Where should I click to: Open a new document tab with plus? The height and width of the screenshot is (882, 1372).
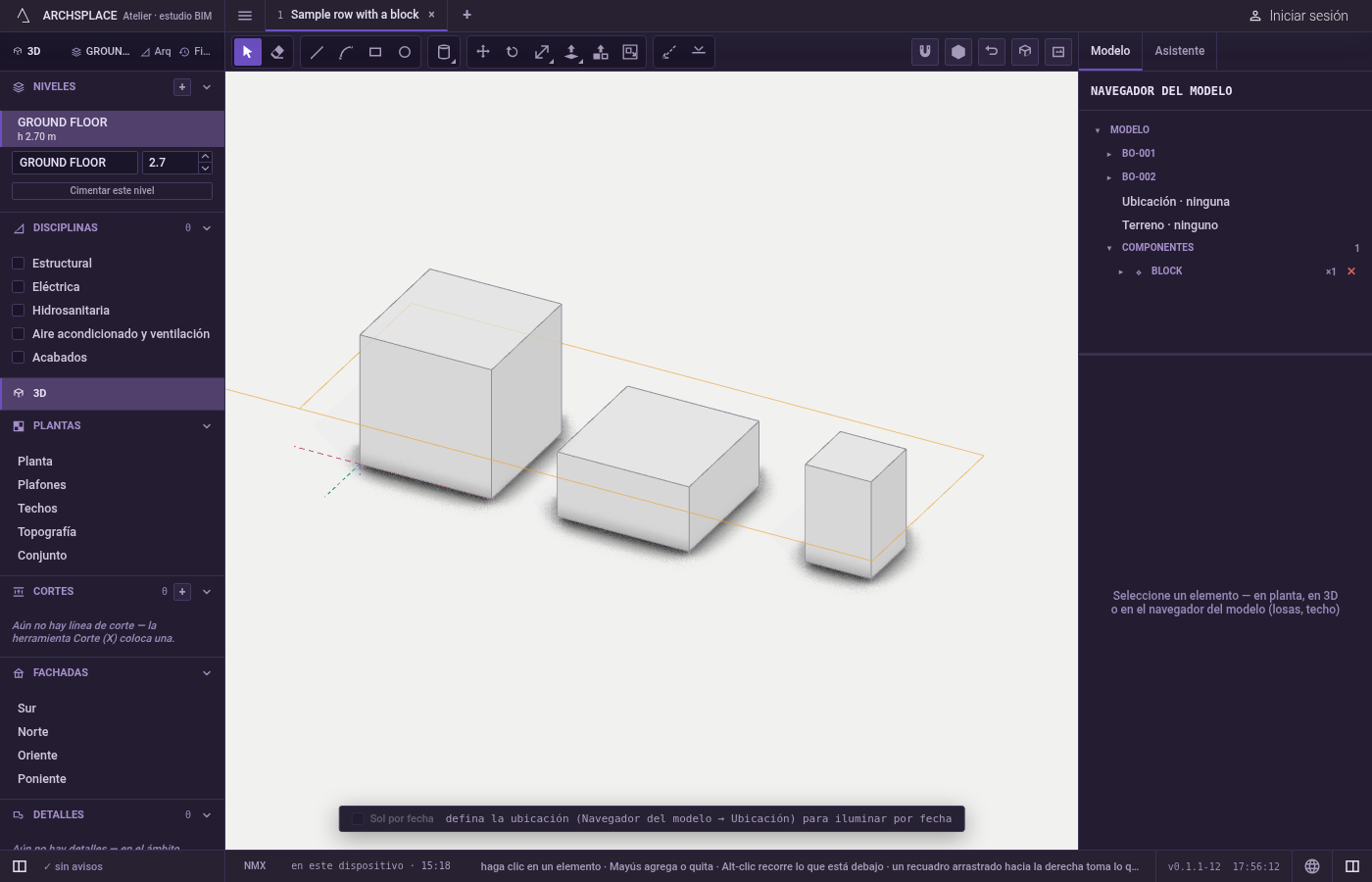(467, 15)
